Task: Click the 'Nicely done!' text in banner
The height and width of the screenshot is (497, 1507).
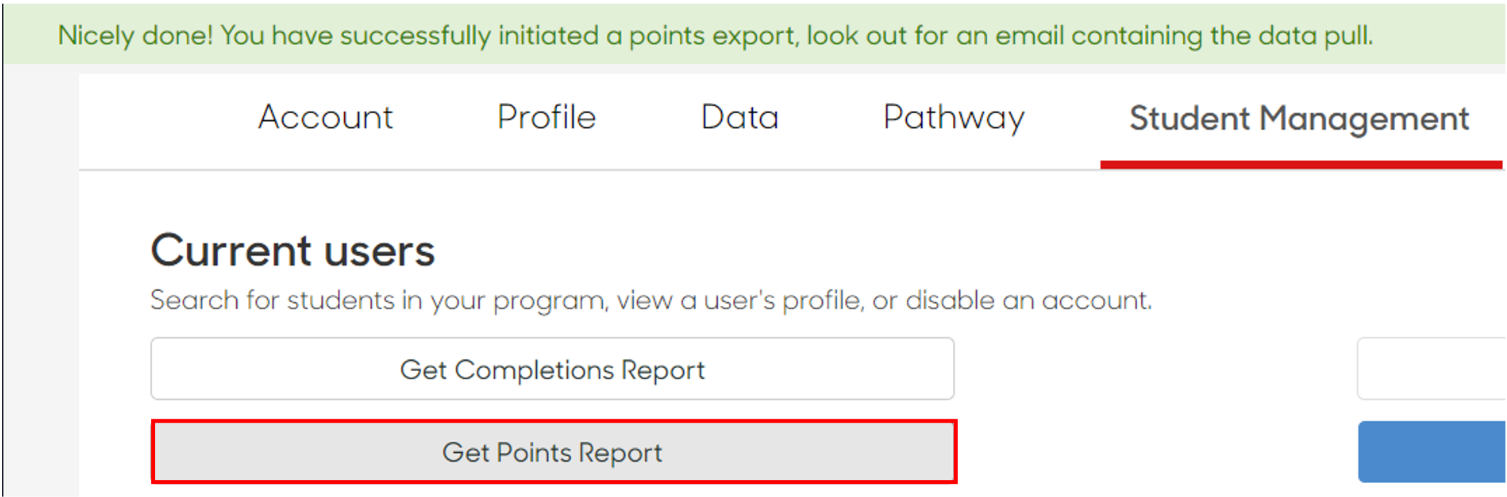Action: click(135, 36)
